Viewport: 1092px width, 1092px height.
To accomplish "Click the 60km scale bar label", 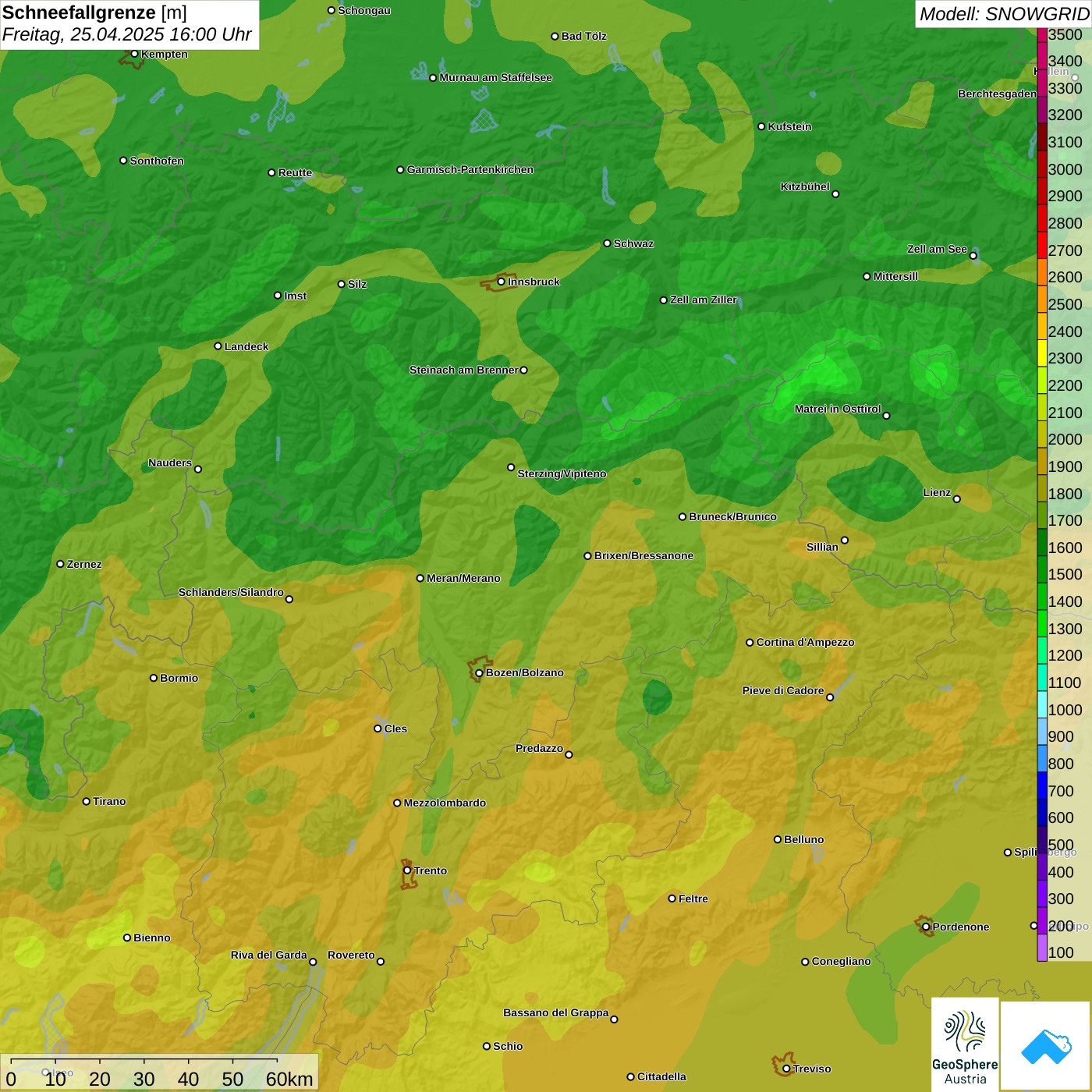I will pyautogui.click(x=289, y=1079).
